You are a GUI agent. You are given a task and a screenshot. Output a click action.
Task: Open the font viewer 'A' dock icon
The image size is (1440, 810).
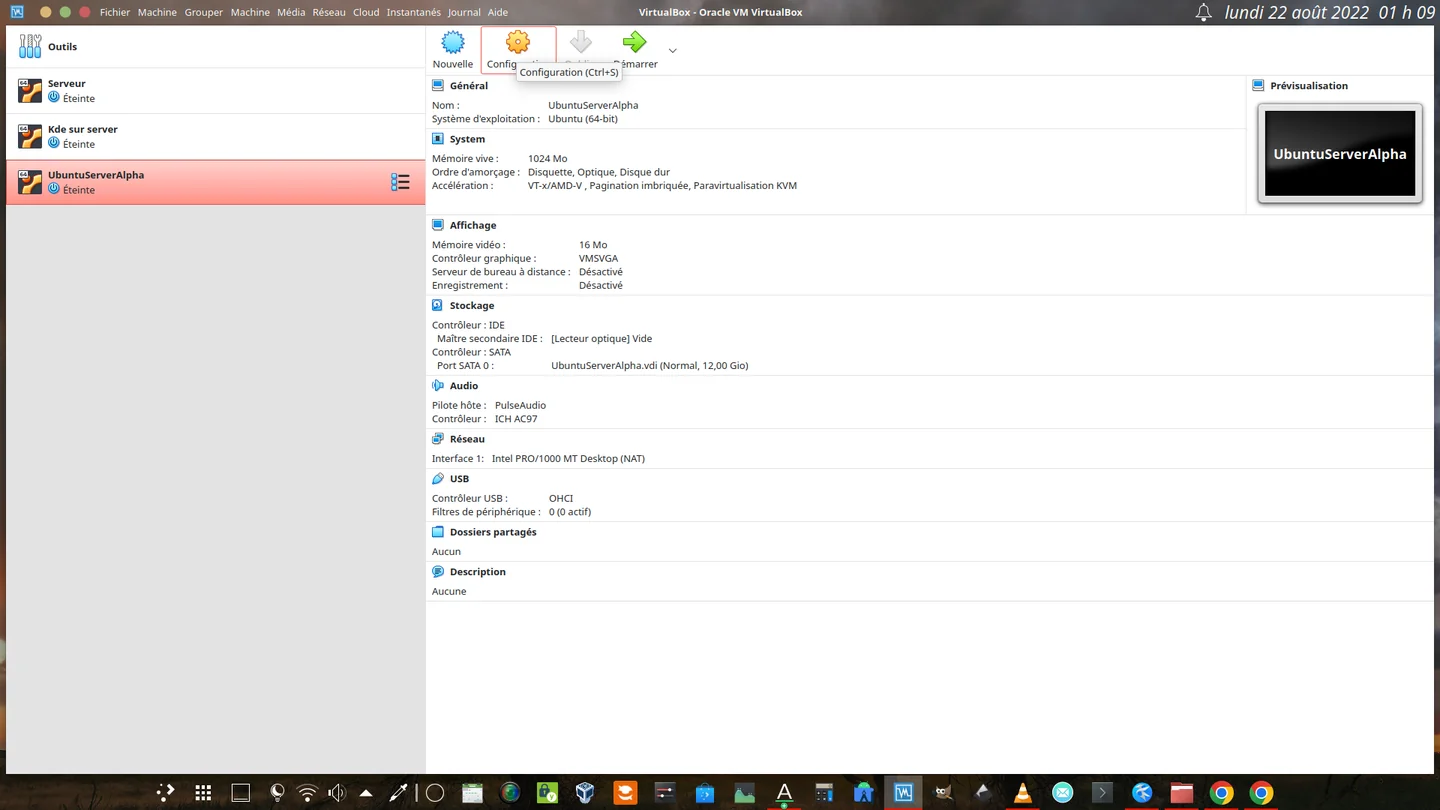click(x=784, y=793)
